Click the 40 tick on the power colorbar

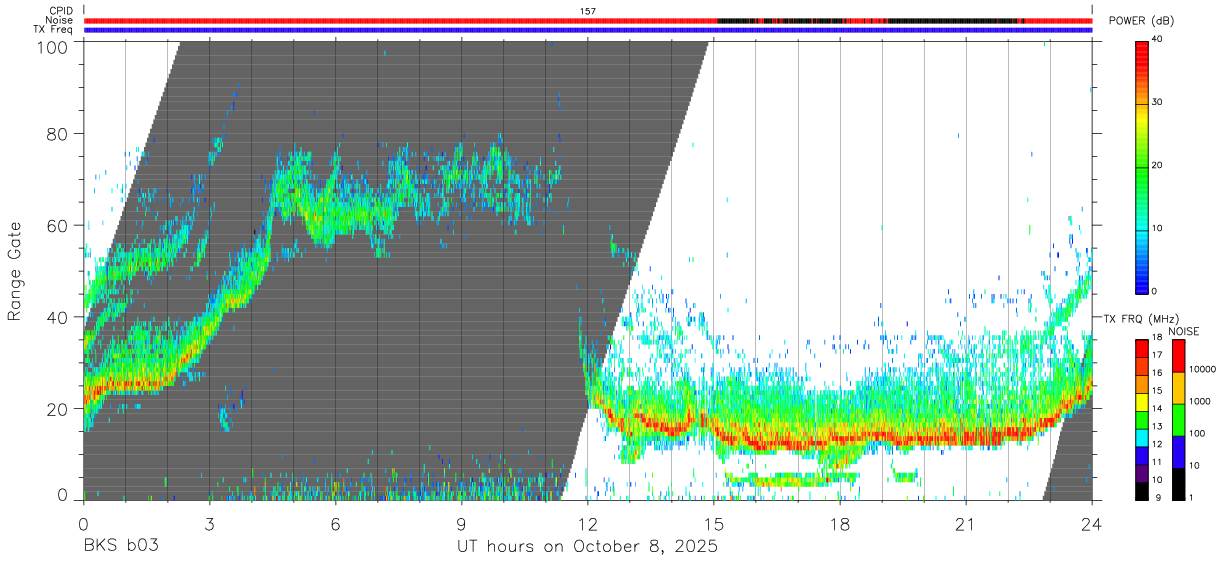[1155, 39]
